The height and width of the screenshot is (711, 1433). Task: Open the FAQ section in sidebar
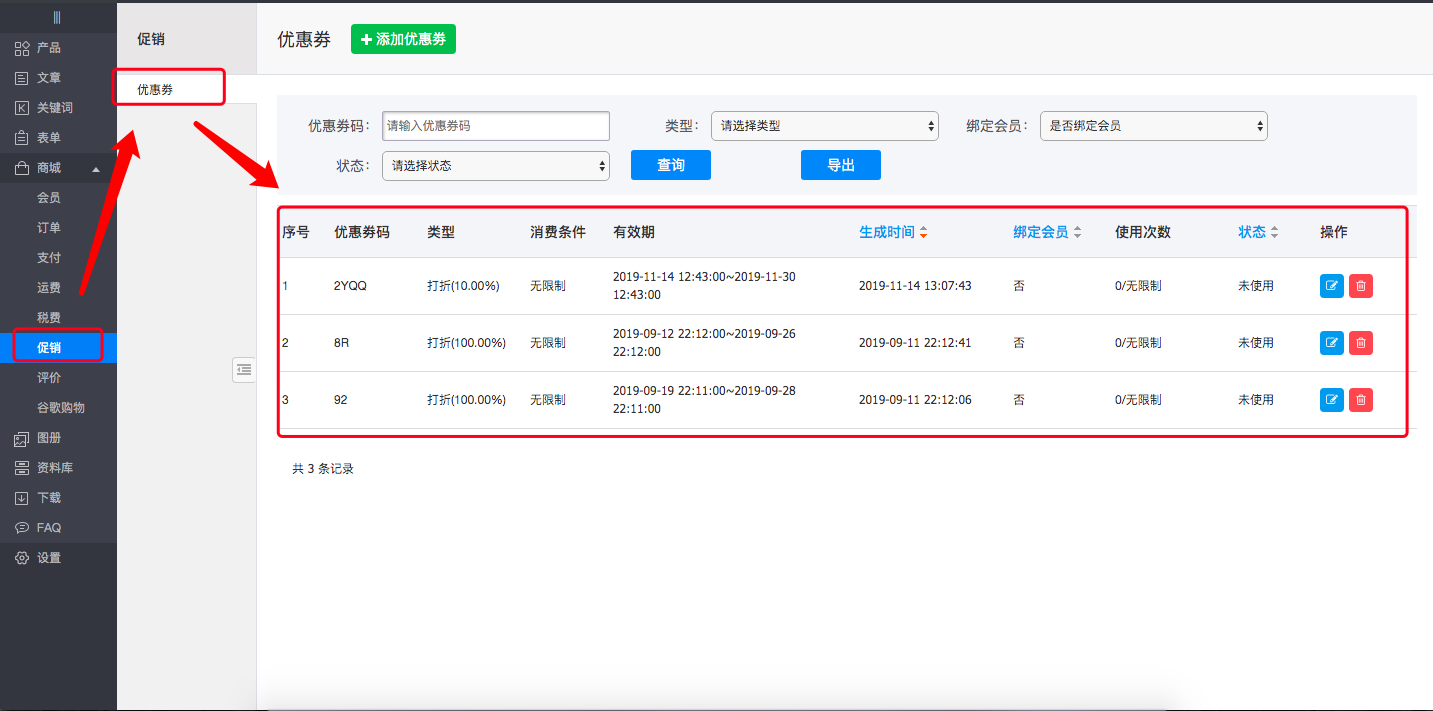click(48, 528)
